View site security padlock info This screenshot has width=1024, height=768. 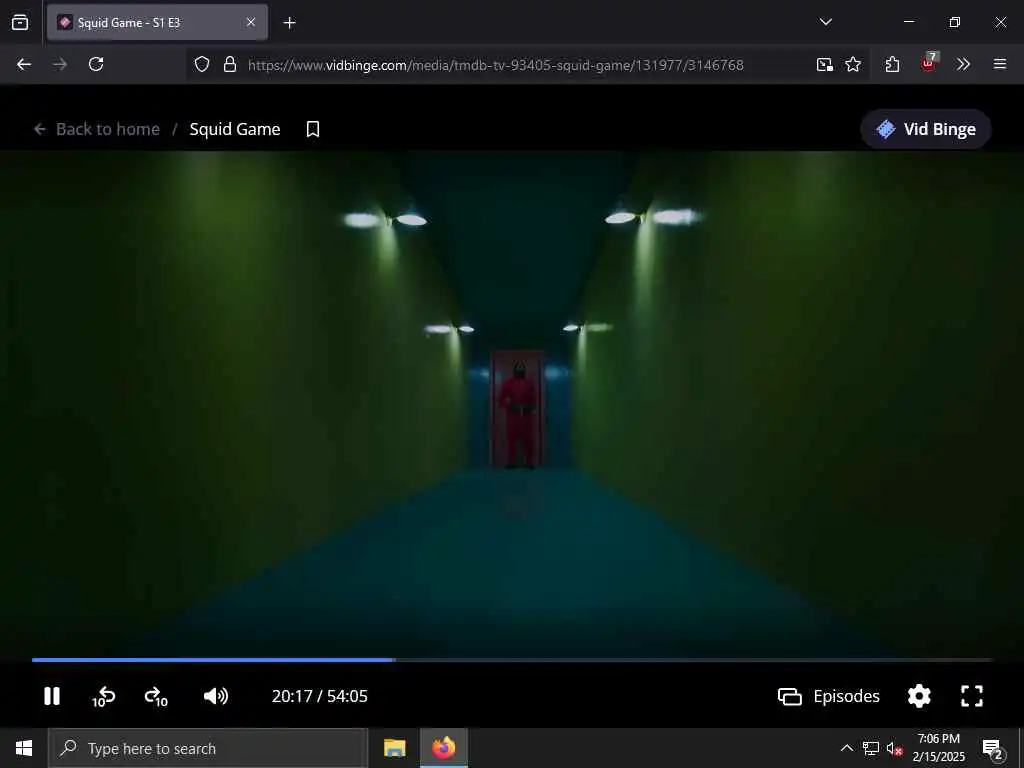[x=230, y=64]
